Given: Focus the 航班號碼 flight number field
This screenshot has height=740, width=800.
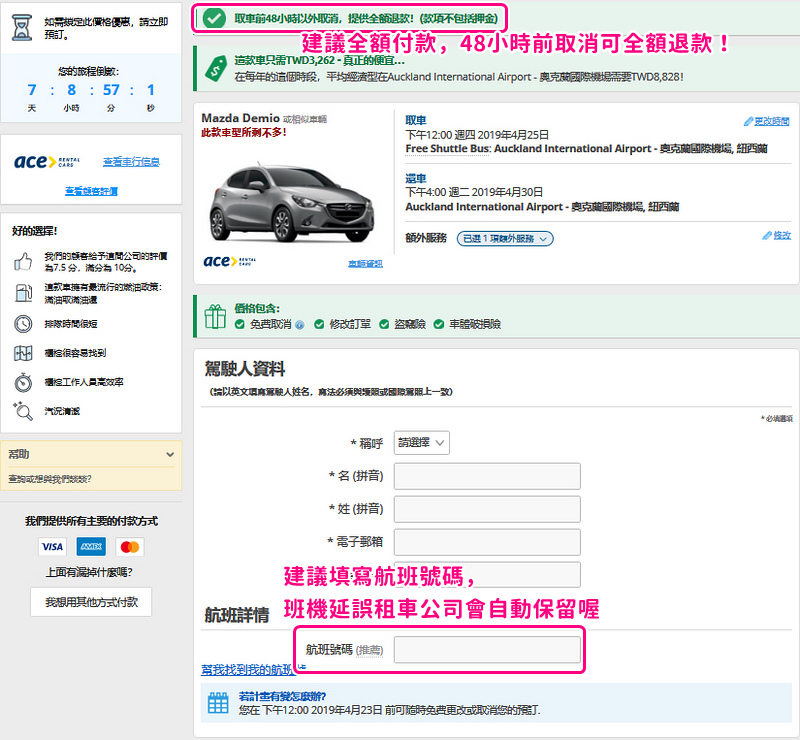Looking at the screenshot, I should (487, 650).
